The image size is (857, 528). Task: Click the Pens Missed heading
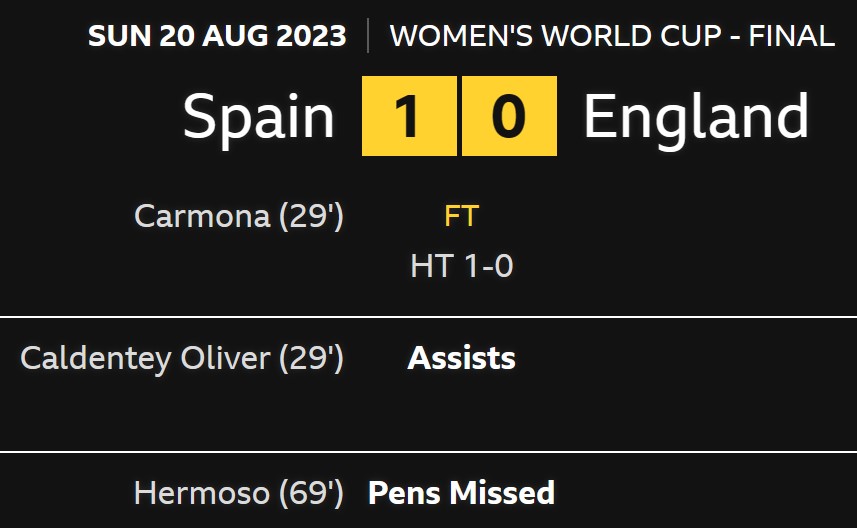click(x=462, y=492)
